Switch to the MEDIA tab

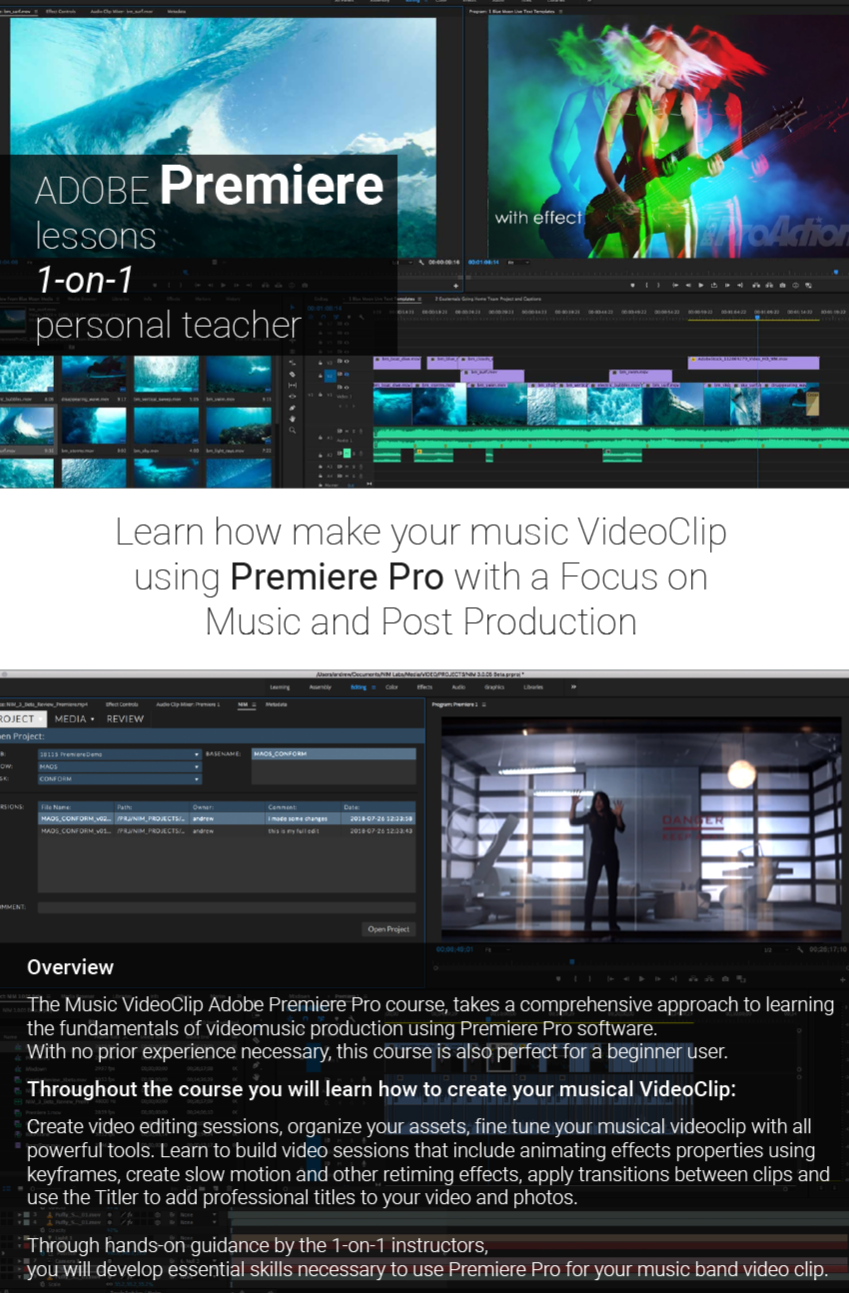pyautogui.click(x=74, y=718)
